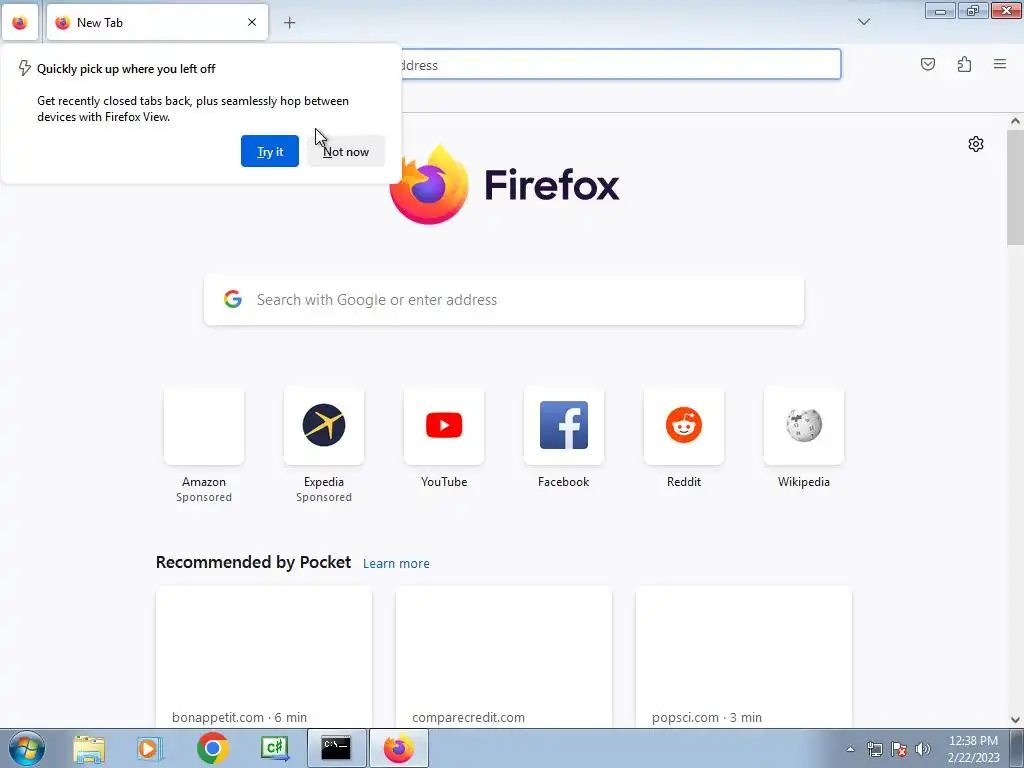Focus the URL address bar
The height and width of the screenshot is (768, 1024).
pos(620,65)
